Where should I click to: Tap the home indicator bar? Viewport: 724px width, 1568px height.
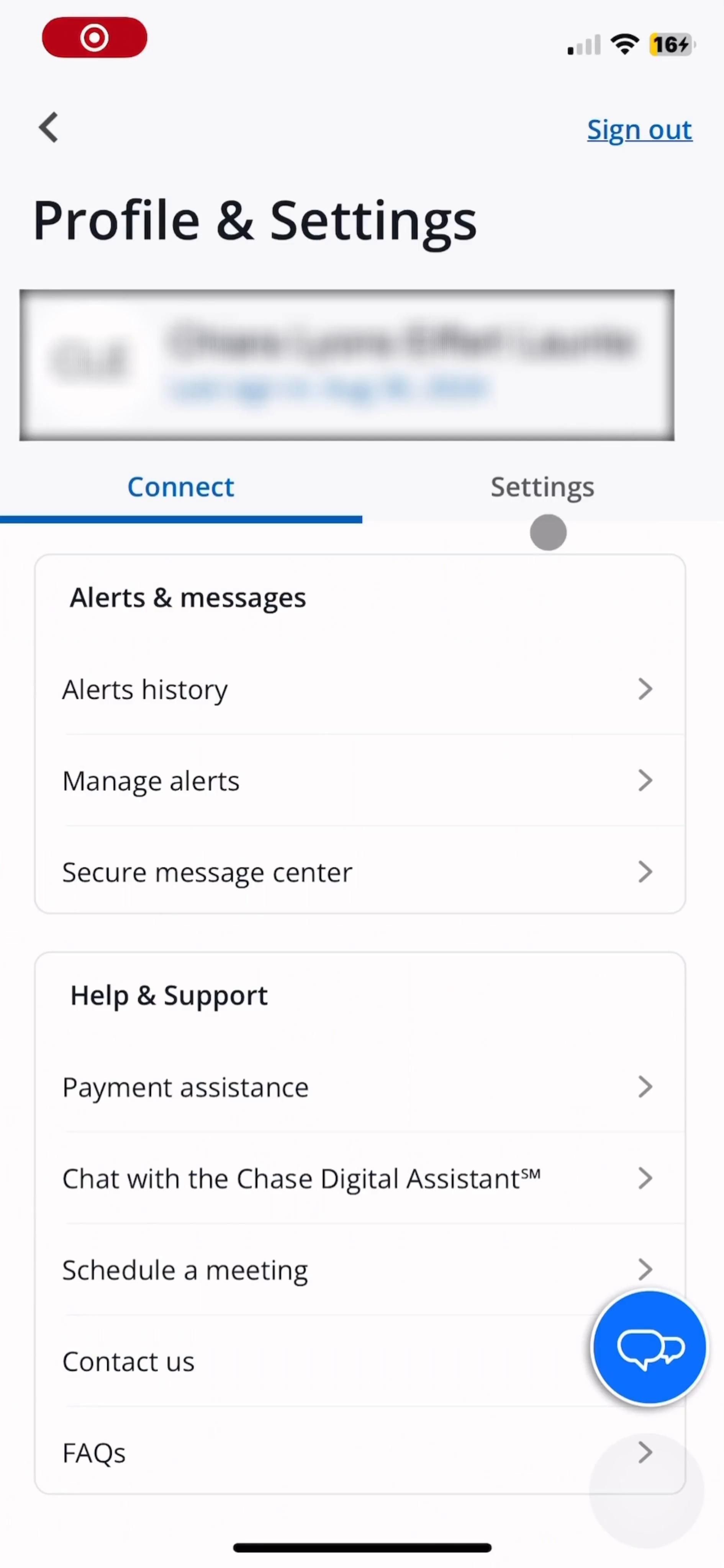pyautogui.click(x=362, y=1547)
